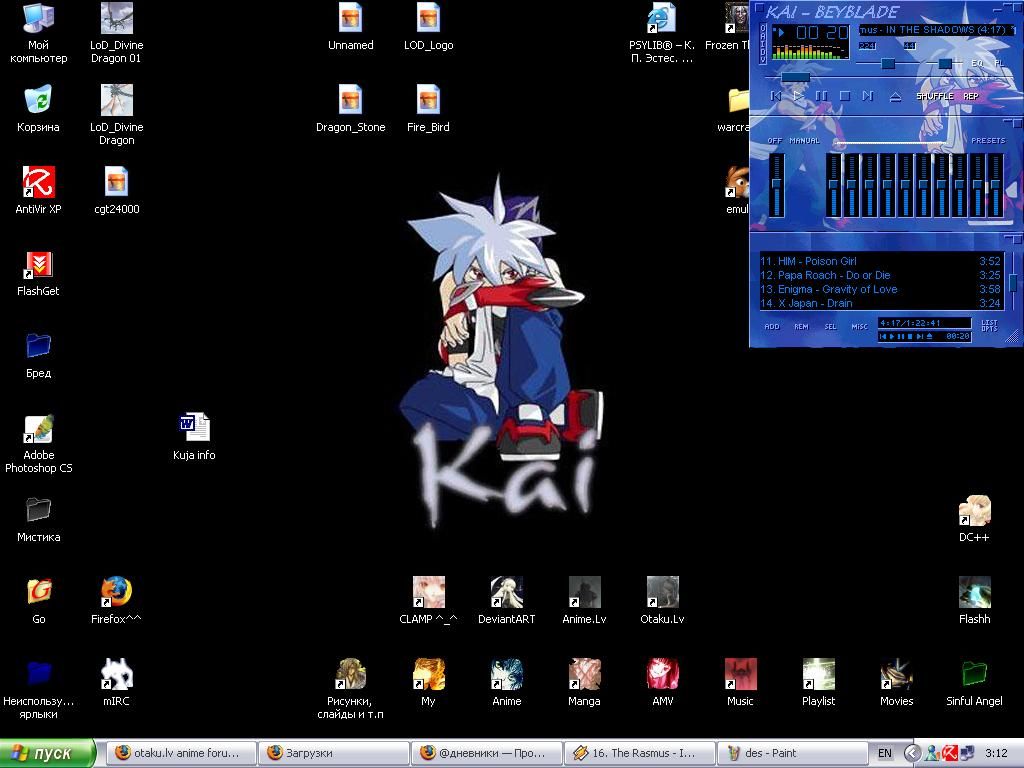Open the Firefox^^ desktop shortcut
This screenshot has width=1024, height=768.
(x=116, y=600)
